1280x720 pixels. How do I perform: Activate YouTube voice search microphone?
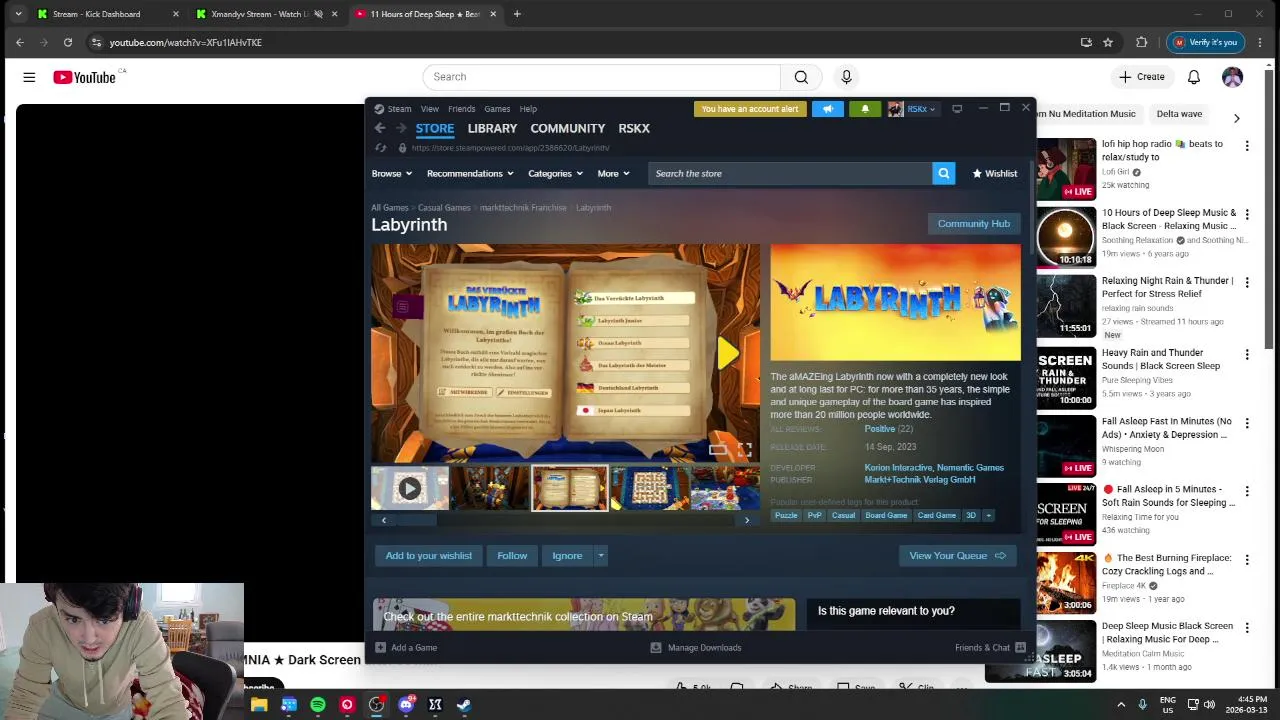tap(846, 77)
